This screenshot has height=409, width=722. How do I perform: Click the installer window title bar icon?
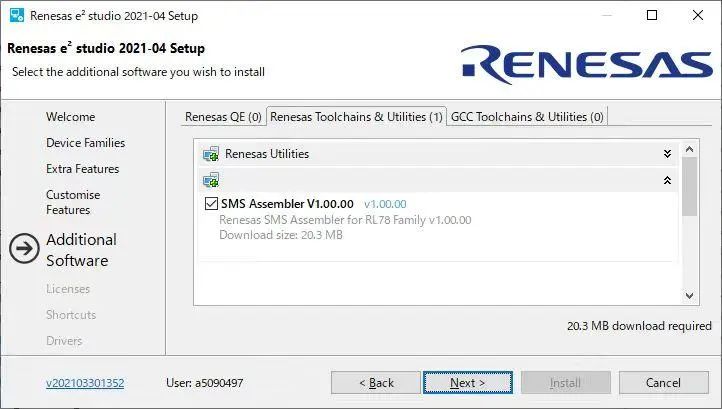pos(16,16)
